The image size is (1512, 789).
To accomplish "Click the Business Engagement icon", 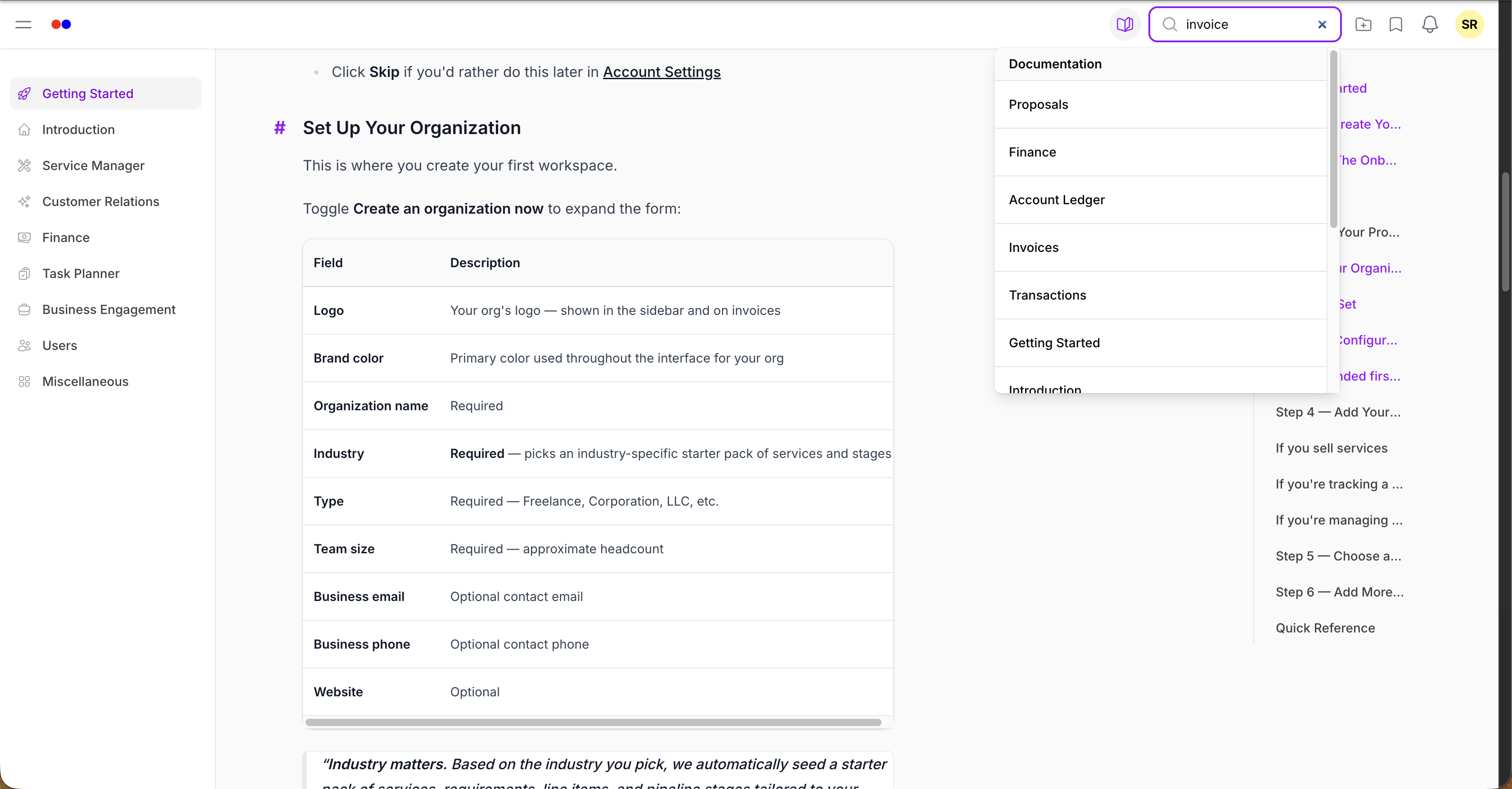I will [x=24, y=310].
